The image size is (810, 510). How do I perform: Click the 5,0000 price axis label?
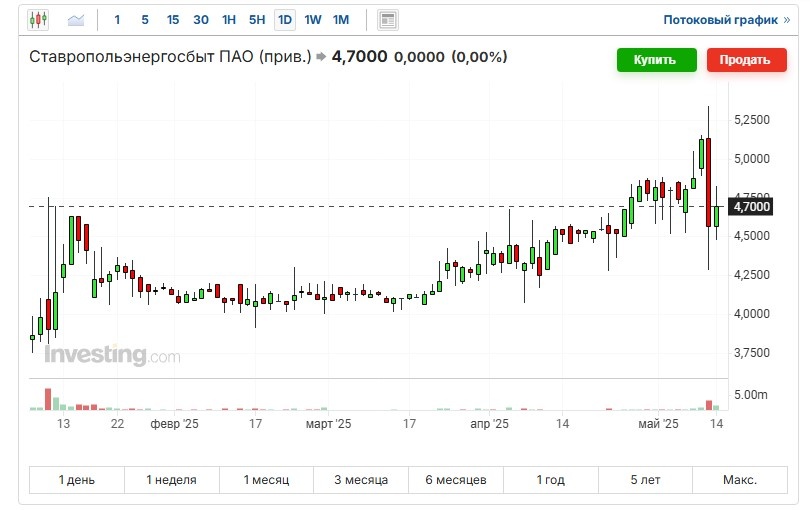(752, 159)
